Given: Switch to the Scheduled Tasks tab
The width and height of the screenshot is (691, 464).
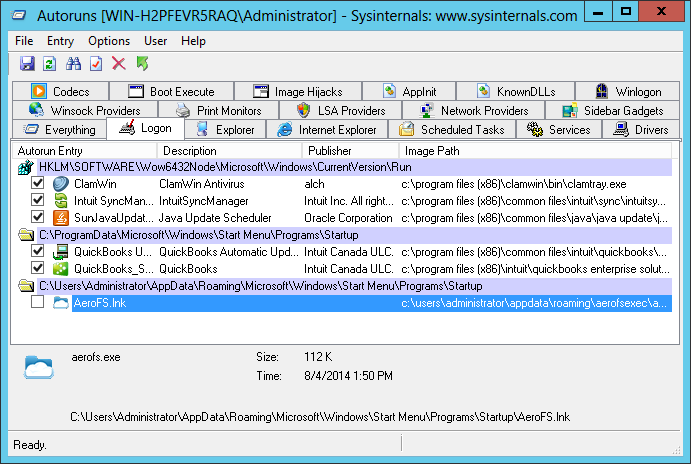Looking at the screenshot, I should [x=452, y=130].
